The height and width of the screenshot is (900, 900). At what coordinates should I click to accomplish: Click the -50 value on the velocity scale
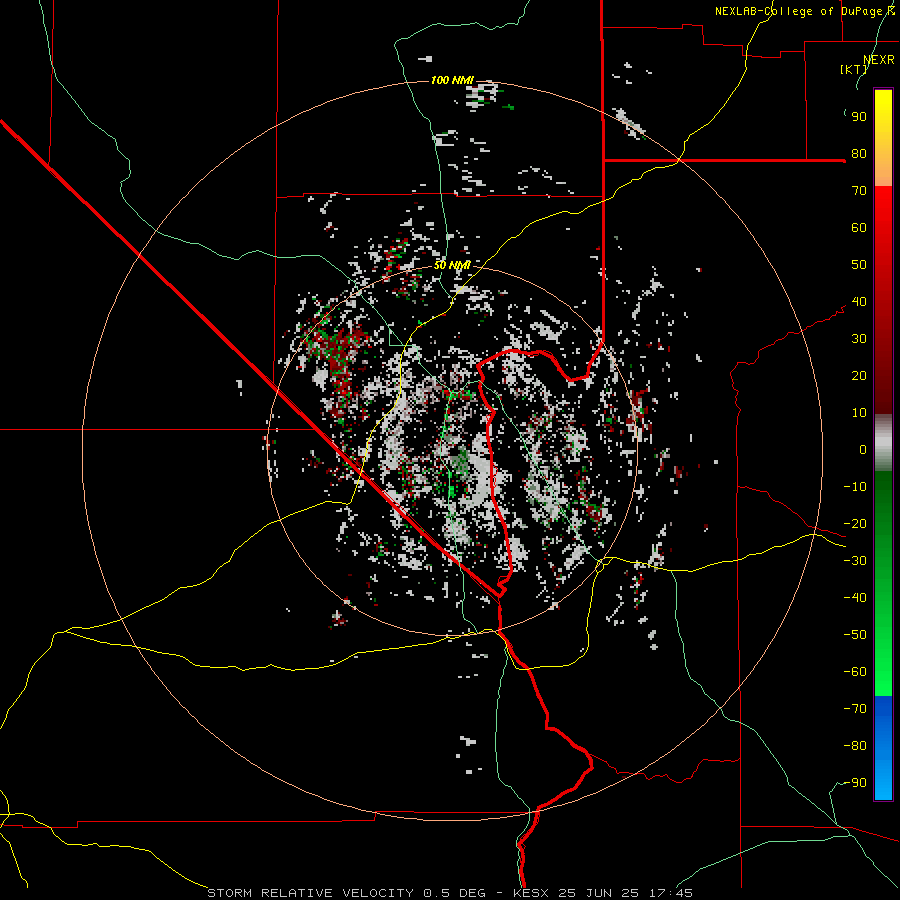[x=855, y=635]
